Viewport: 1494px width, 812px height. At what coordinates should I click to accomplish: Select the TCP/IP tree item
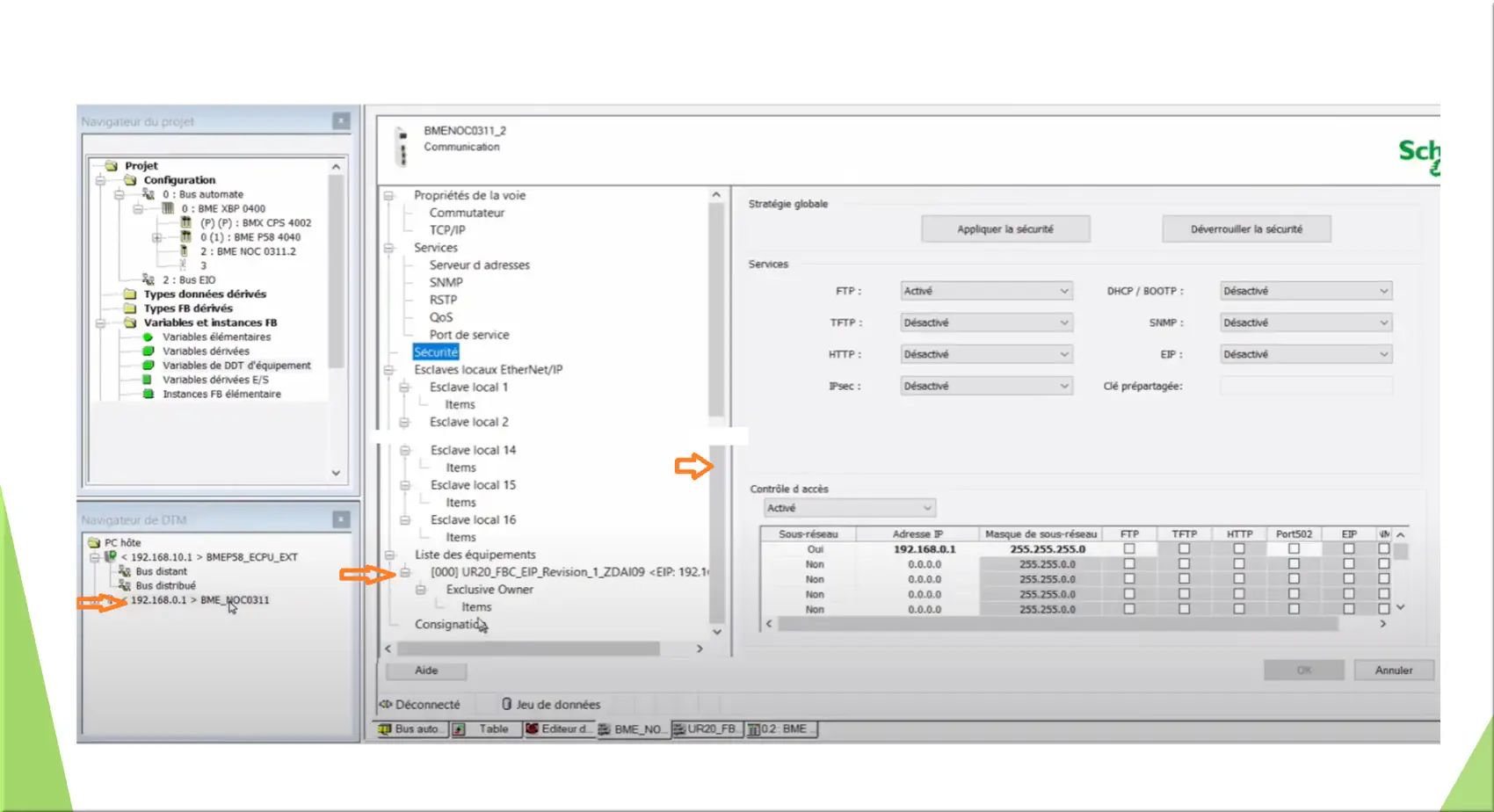(x=447, y=230)
